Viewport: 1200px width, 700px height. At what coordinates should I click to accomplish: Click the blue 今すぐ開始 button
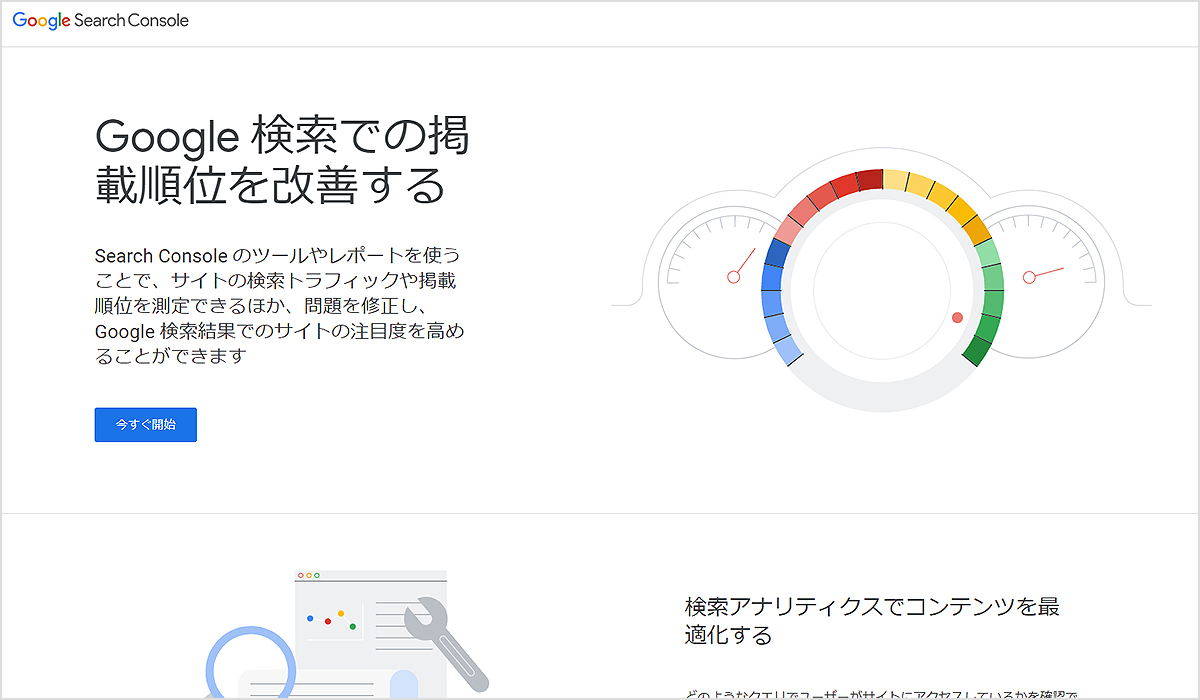point(145,424)
